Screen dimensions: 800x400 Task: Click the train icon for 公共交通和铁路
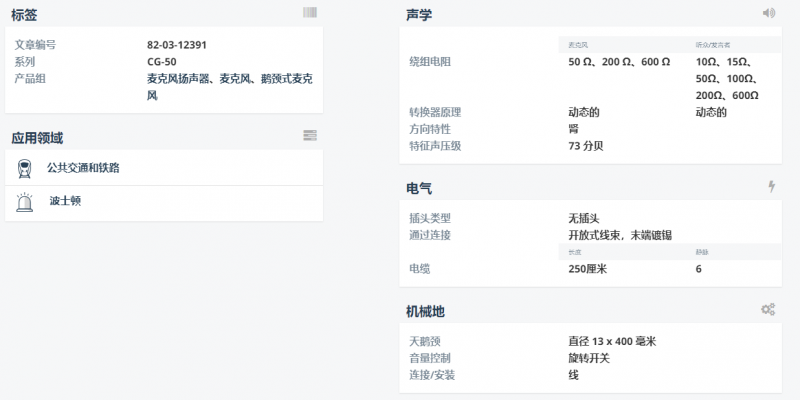[24, 168]
